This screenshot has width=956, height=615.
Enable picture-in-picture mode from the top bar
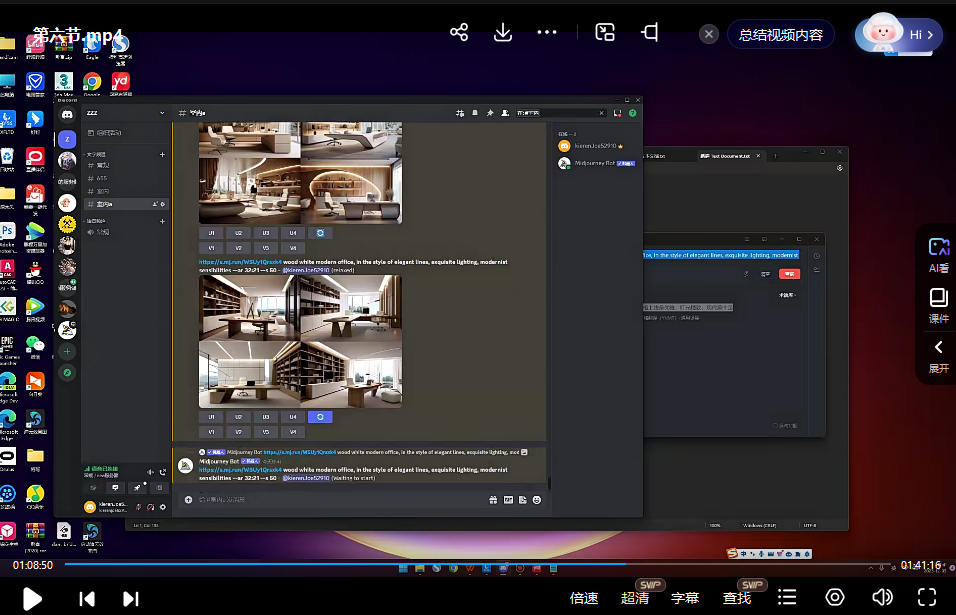point(605,33)
